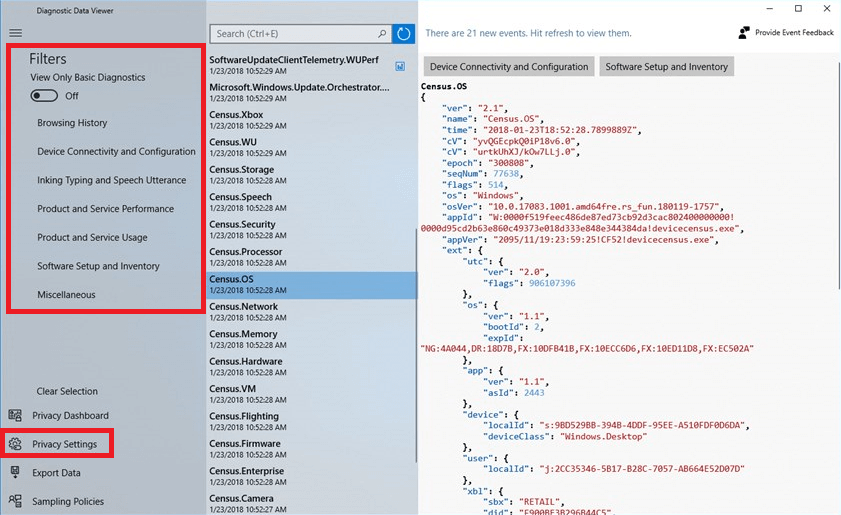Select the Census.Camera event

tap(311, 503)
